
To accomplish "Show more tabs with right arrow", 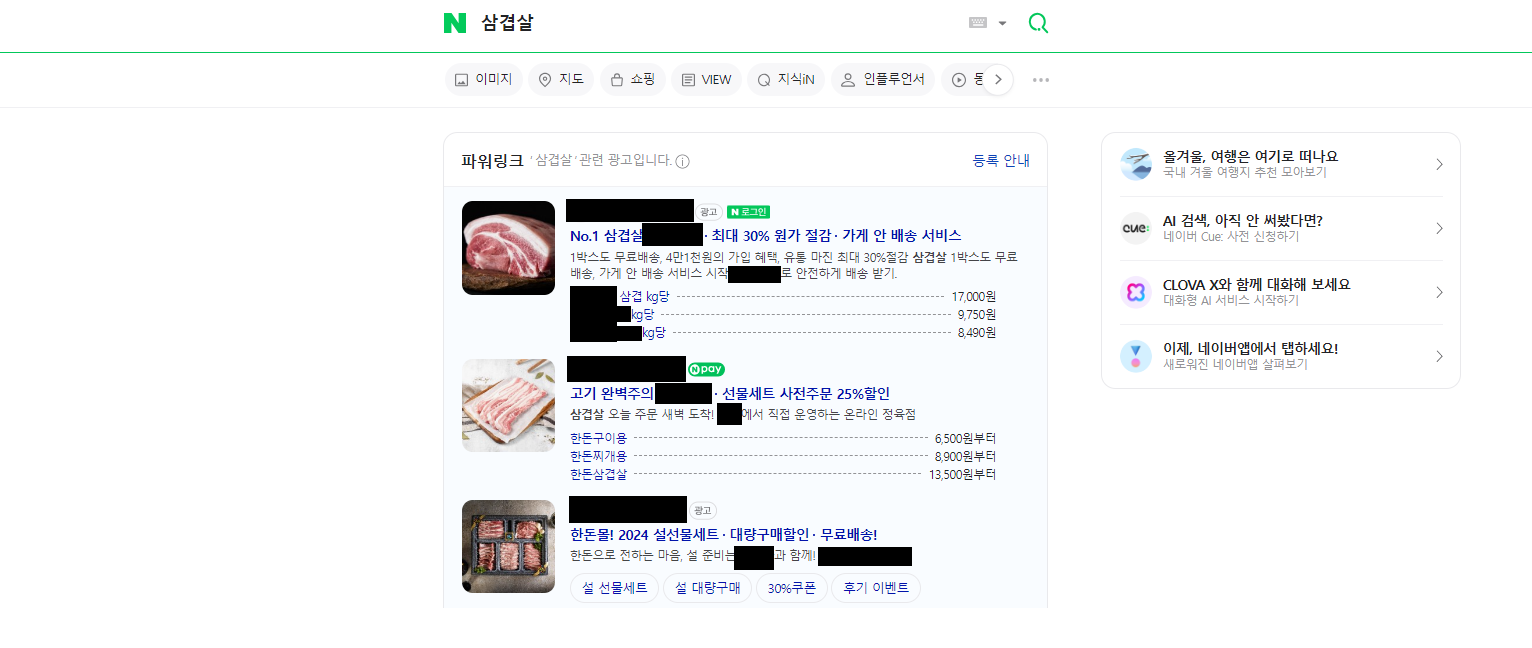I will (998, 80).
